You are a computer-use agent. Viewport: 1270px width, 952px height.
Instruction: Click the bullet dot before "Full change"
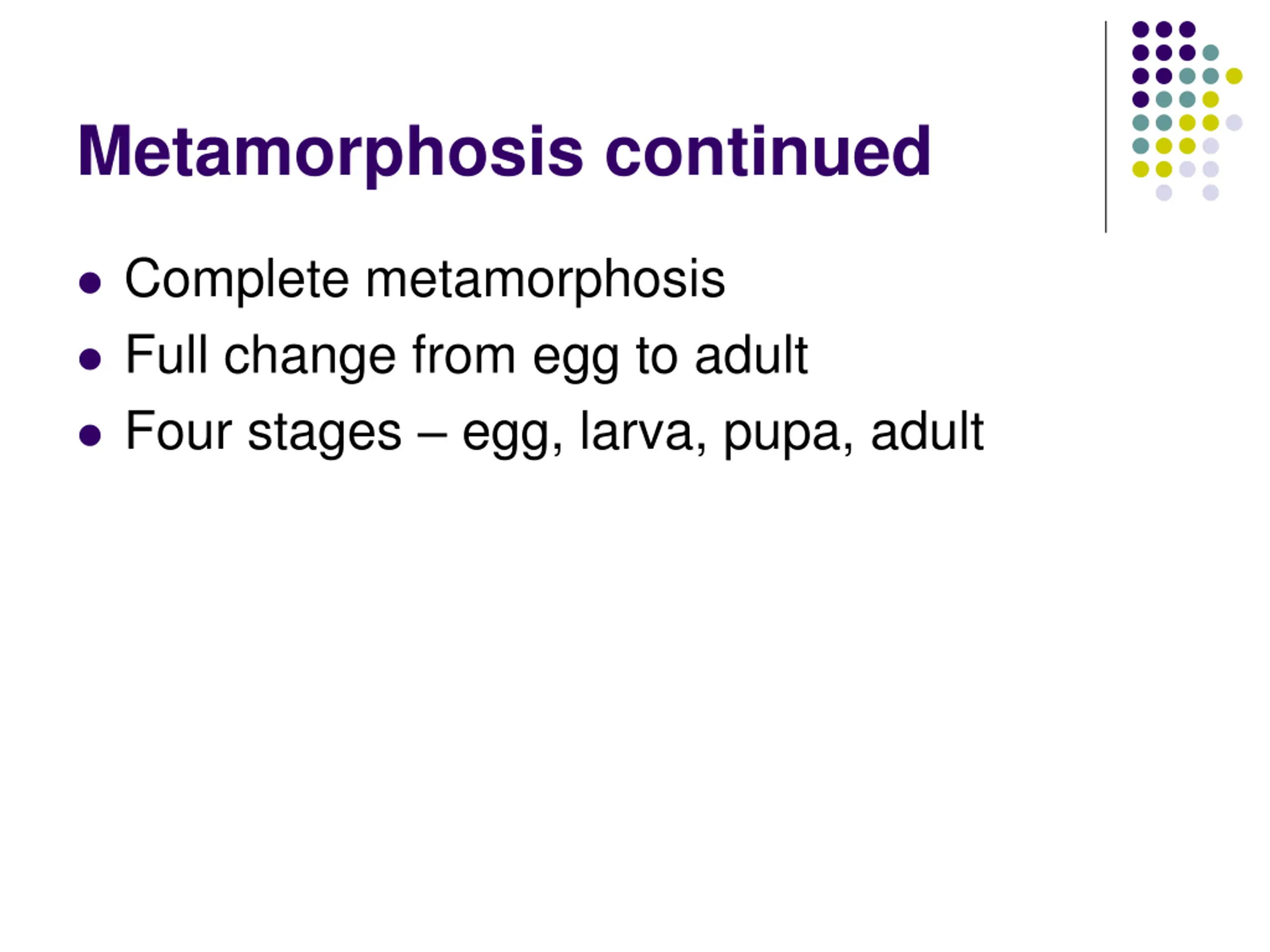pos(90,359)
